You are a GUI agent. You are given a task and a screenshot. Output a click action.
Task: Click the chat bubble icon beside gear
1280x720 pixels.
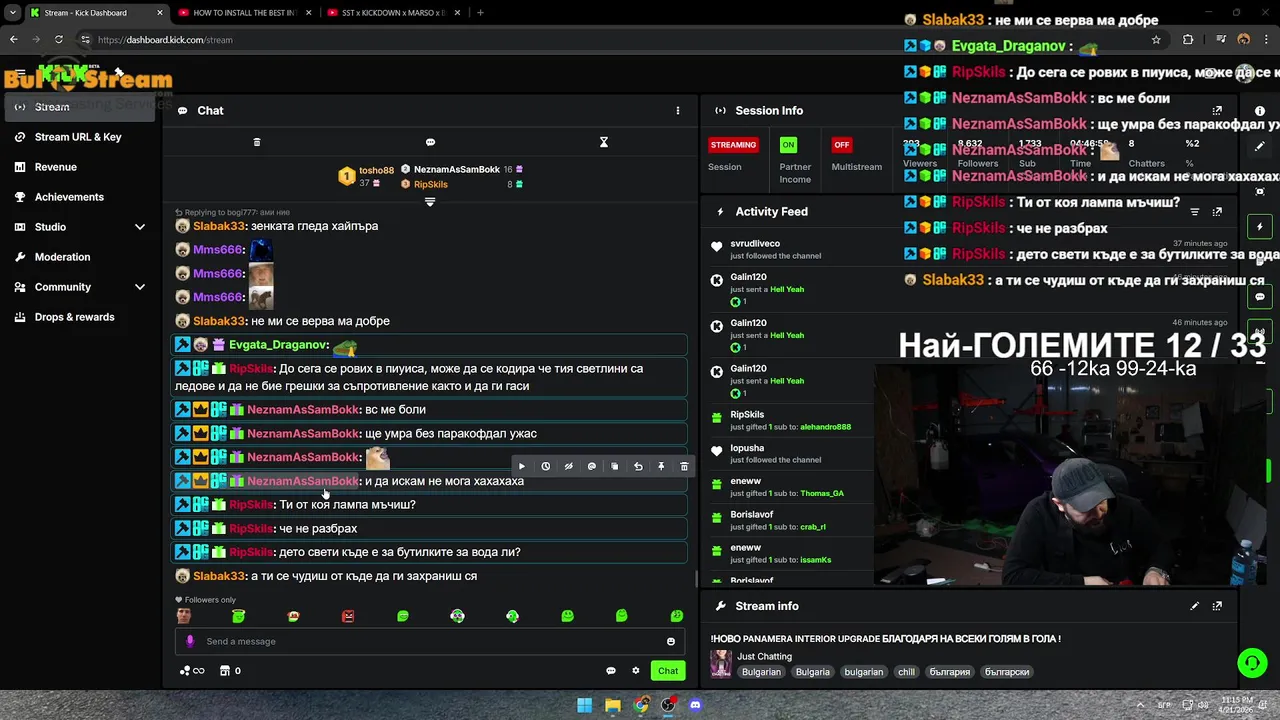pyautogui.click(x=611, y=671)
